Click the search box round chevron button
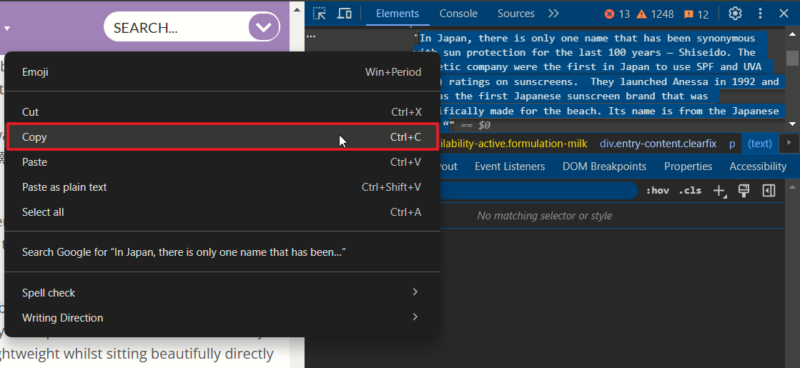 264,27
